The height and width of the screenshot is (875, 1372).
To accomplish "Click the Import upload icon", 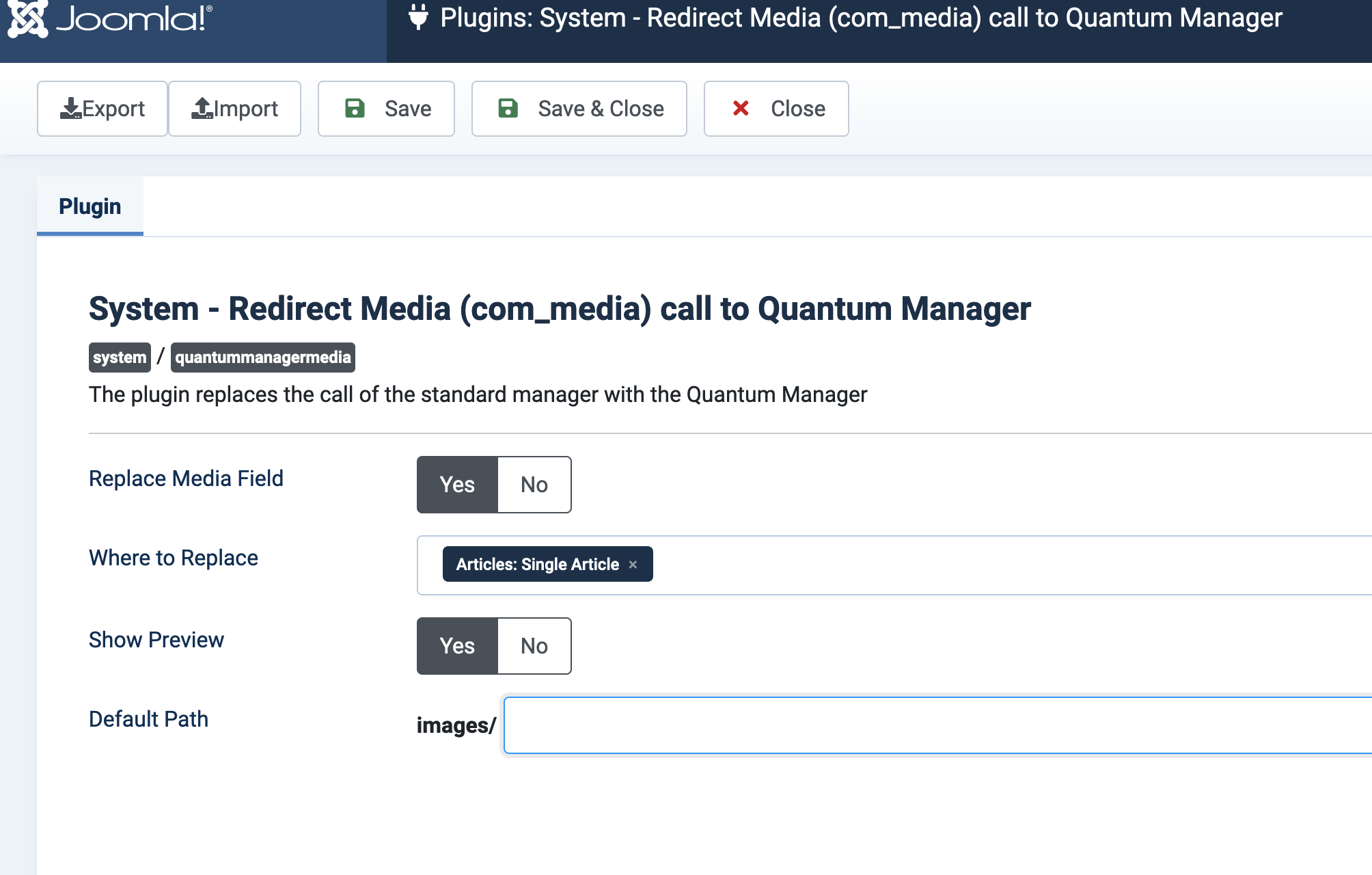I will [202, 108].
